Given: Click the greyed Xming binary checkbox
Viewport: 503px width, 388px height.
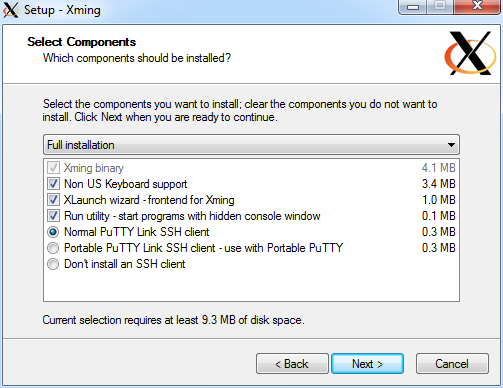Looking at the screenshot, I should coord(53,168).
